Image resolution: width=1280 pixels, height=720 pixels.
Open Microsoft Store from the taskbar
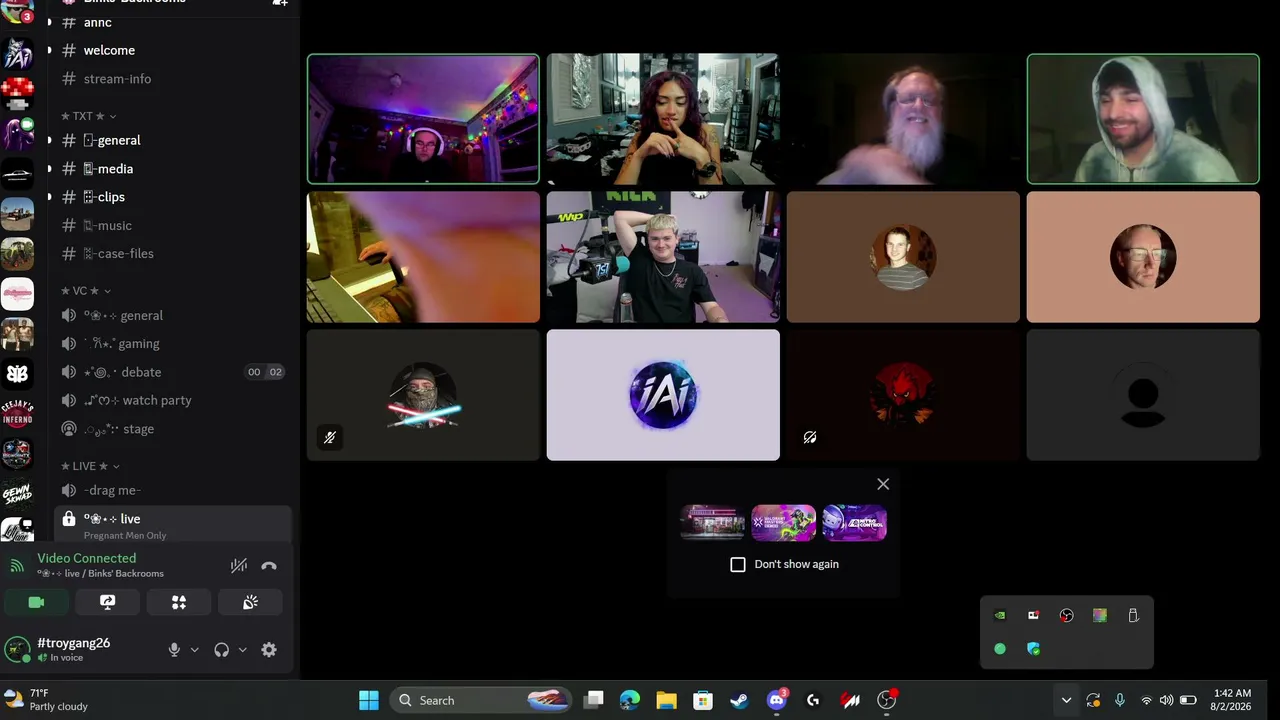[703, 700]
